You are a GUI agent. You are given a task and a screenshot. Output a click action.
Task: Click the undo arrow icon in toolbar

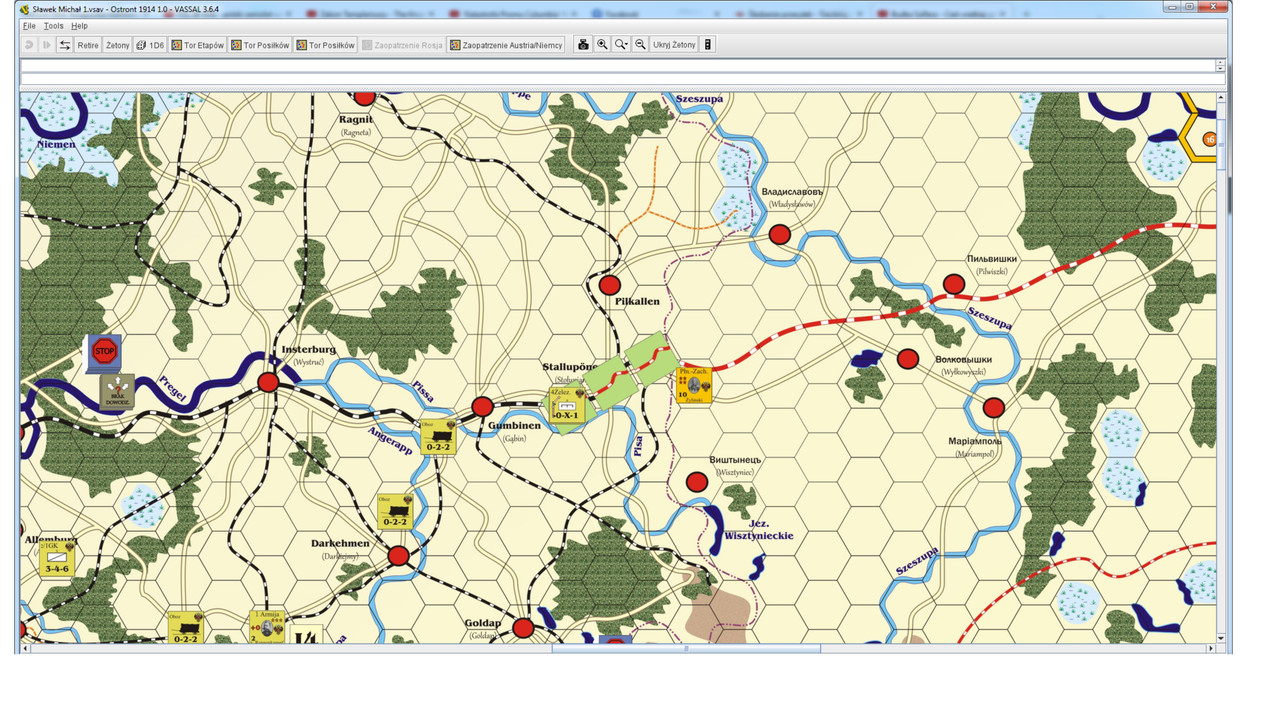29,45
